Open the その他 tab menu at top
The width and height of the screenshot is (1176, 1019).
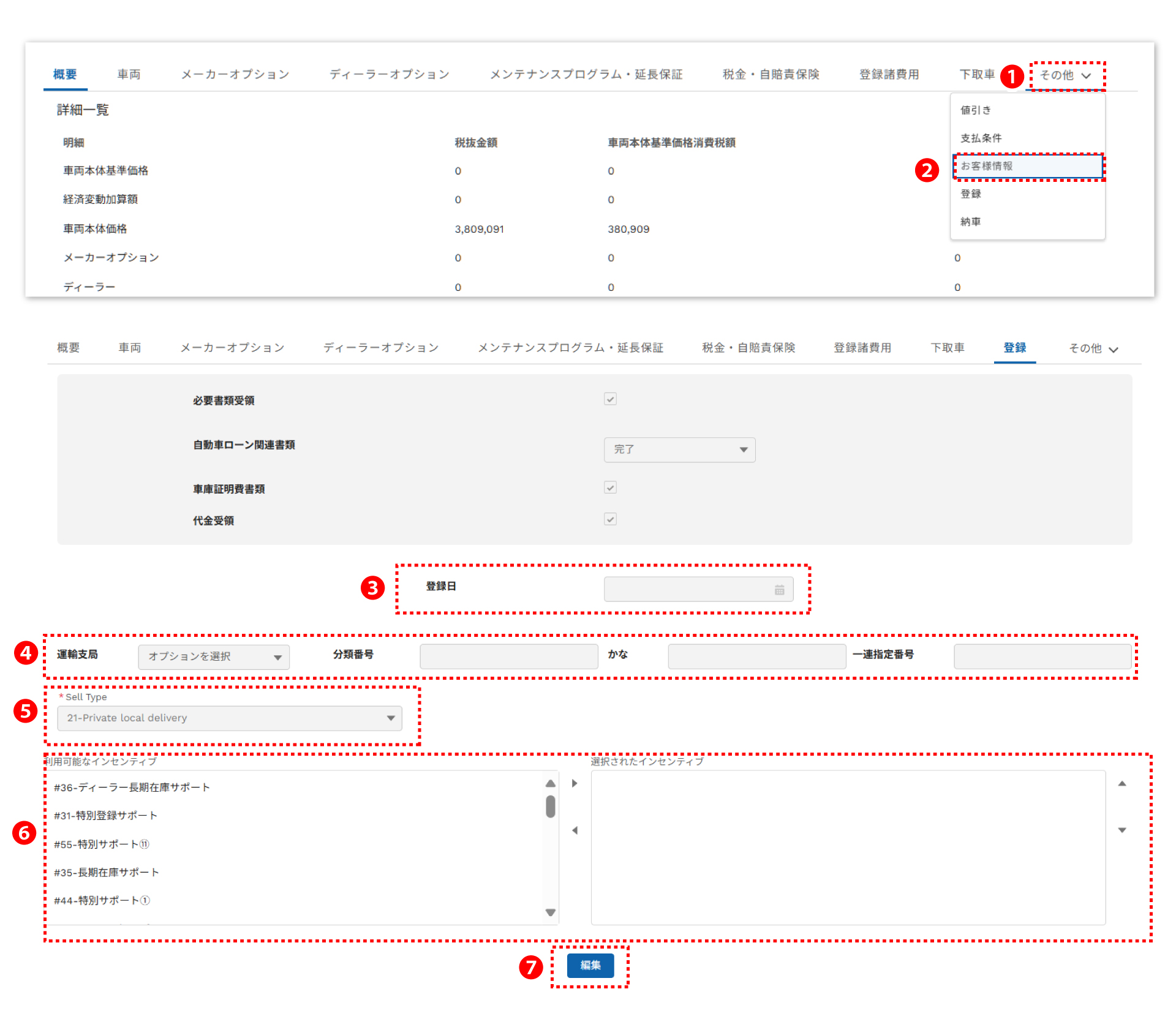point(1066,75)
